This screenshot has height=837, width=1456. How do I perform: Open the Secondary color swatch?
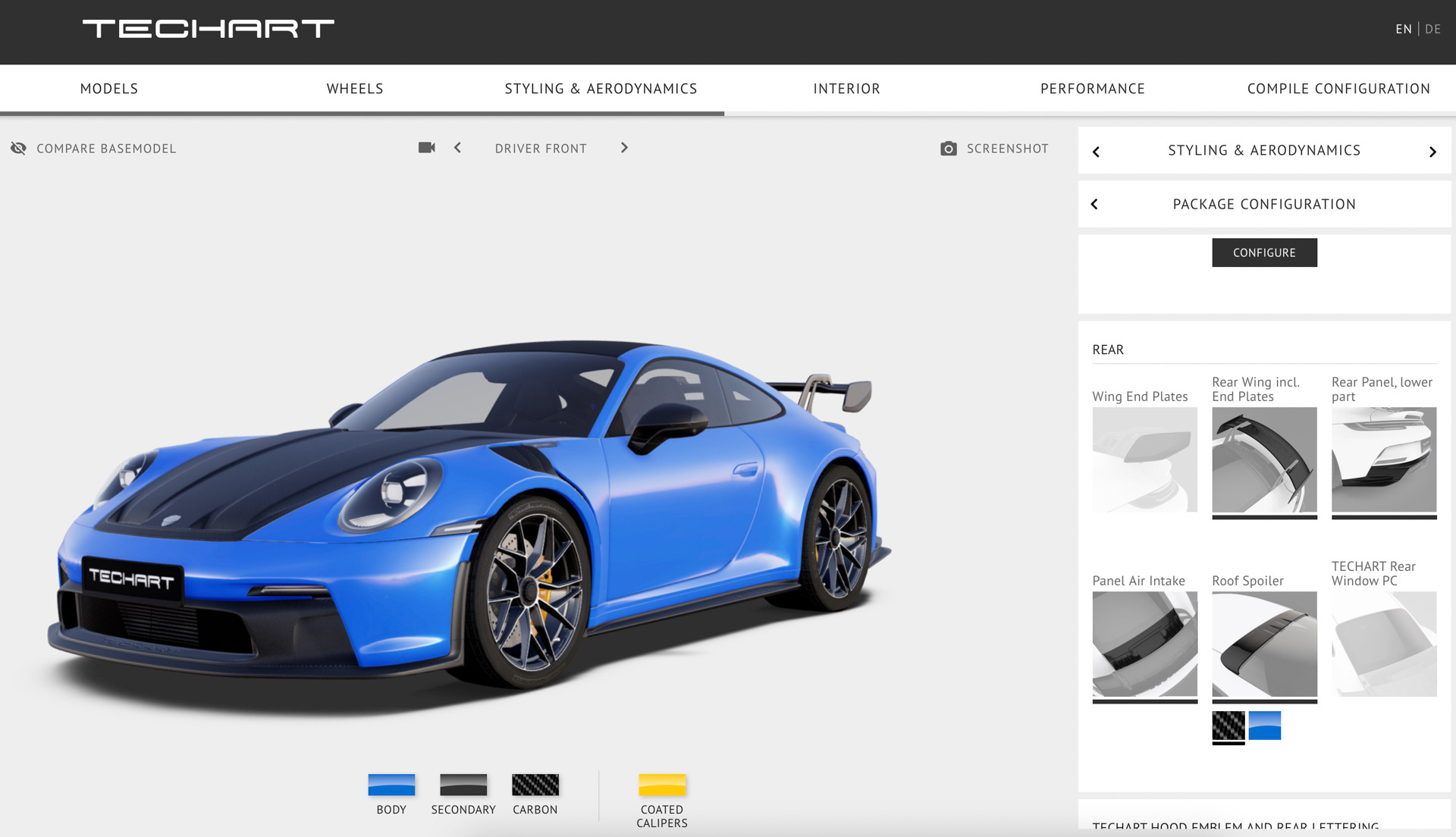463,785
